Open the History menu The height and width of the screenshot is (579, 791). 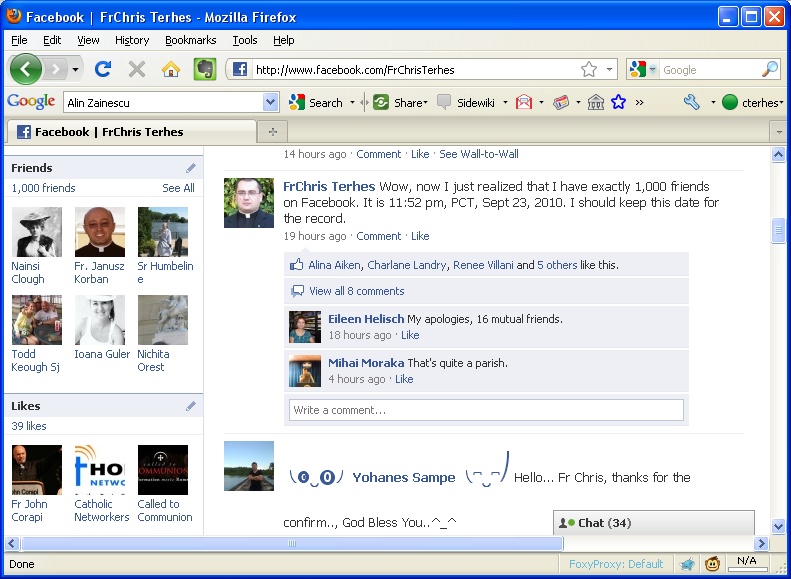[132, 40]
